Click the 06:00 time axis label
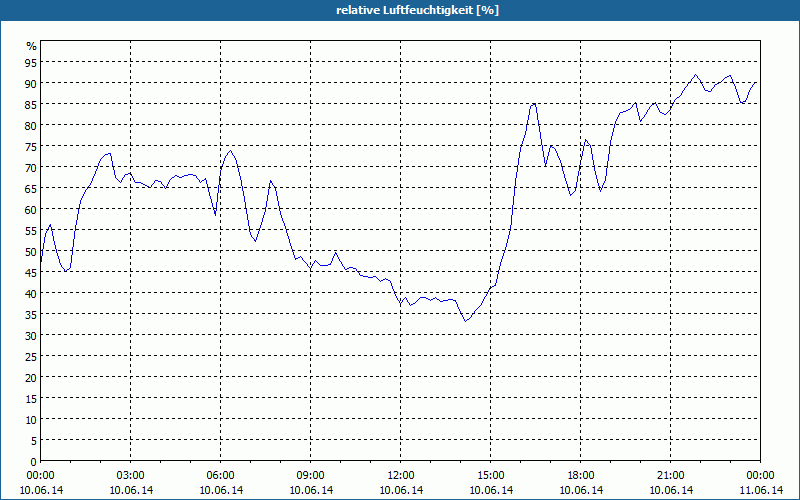This screenshot has height=500, width=800. coord(220,476)
